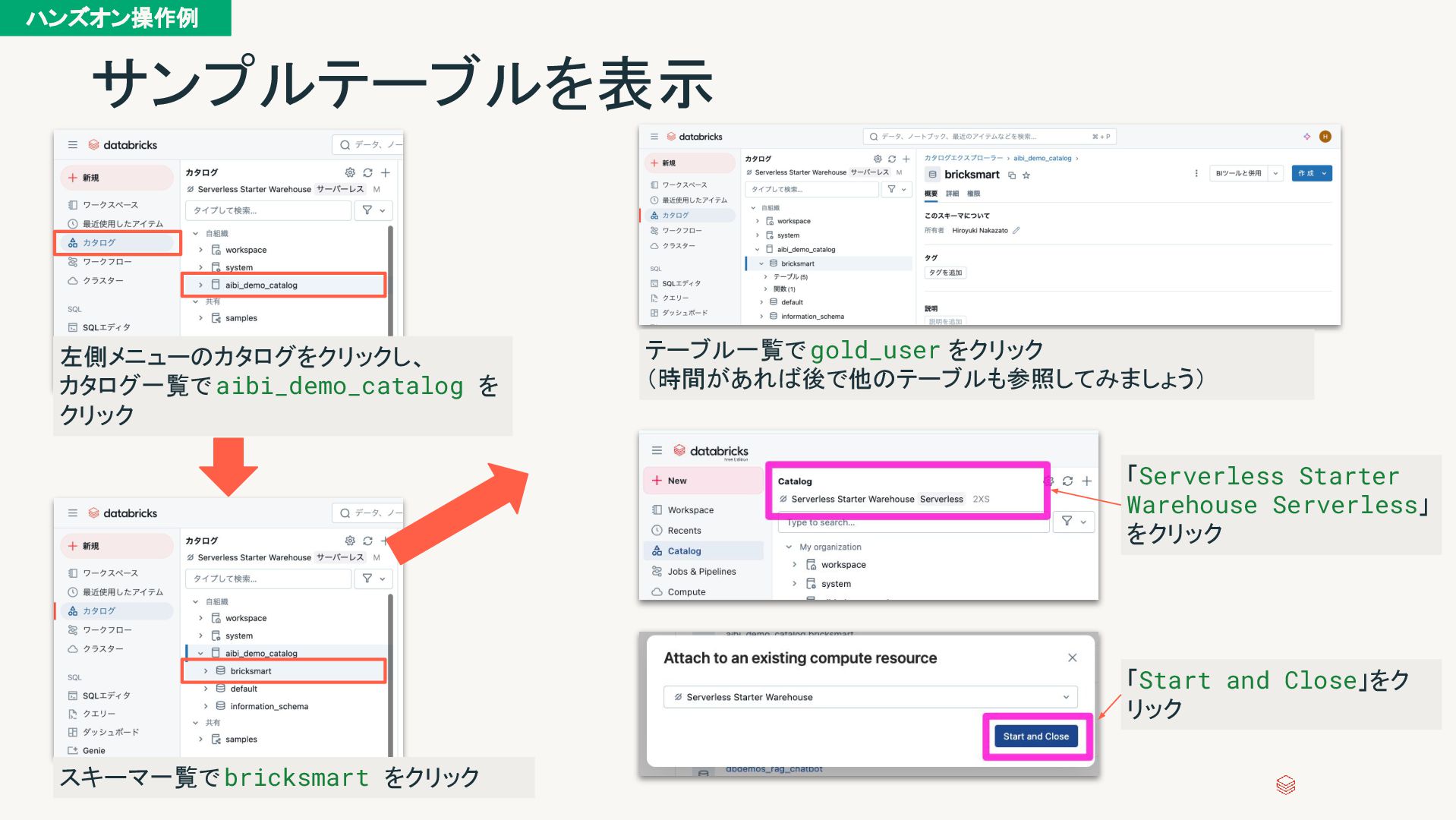Click the plus icon in top-right screenshot's カタログ panel
Image resolution: width=1456 pixels, height=820 pixels.
(x=906, y=159)
